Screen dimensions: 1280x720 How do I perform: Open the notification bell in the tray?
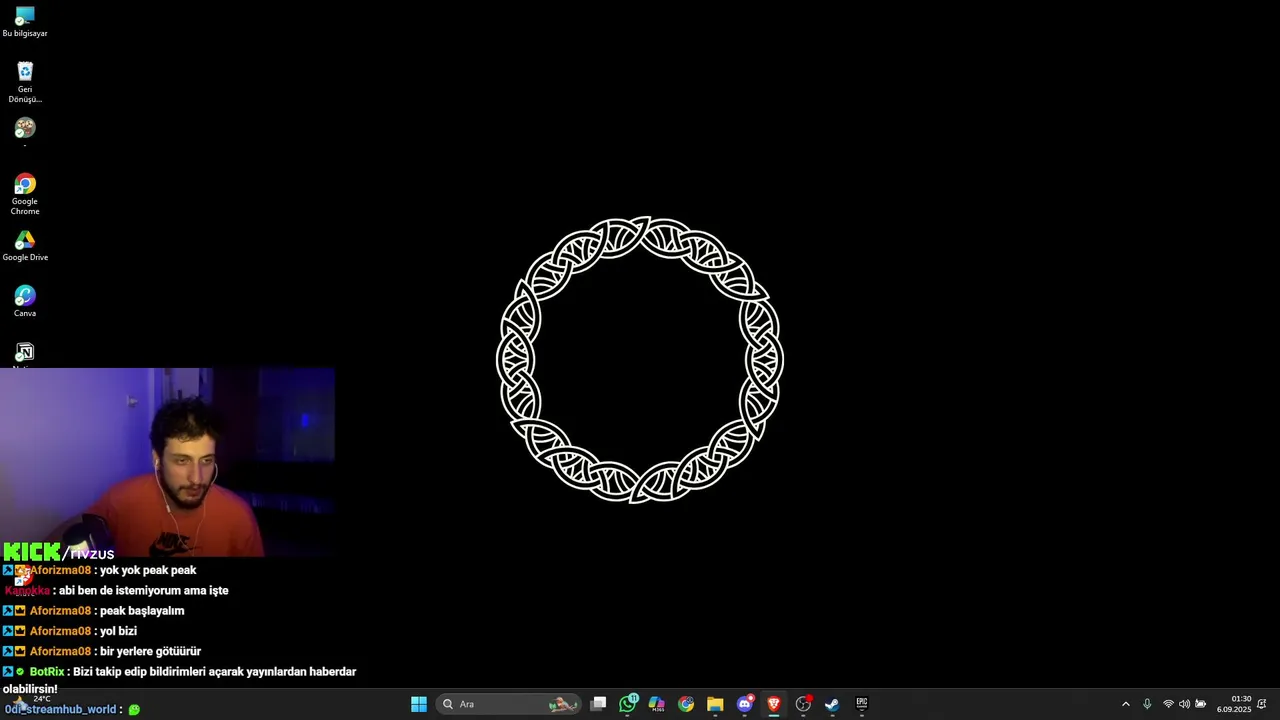[1262, 704]
